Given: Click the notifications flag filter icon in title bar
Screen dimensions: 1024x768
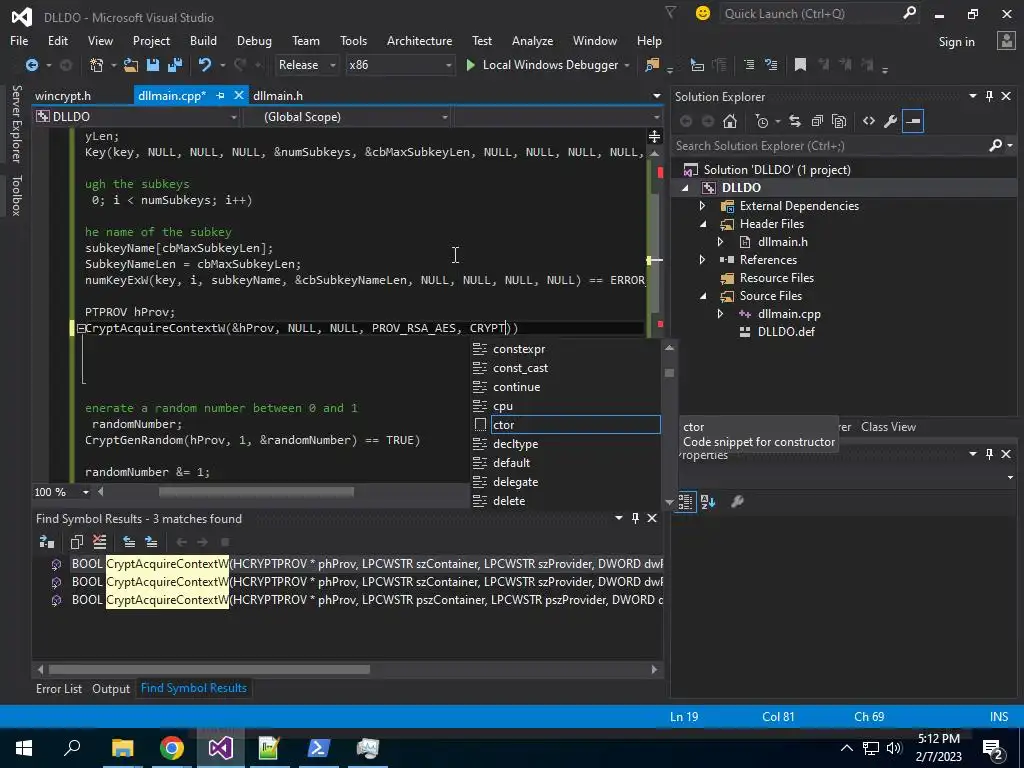Looking at the screenshot, I should point(671,12).
